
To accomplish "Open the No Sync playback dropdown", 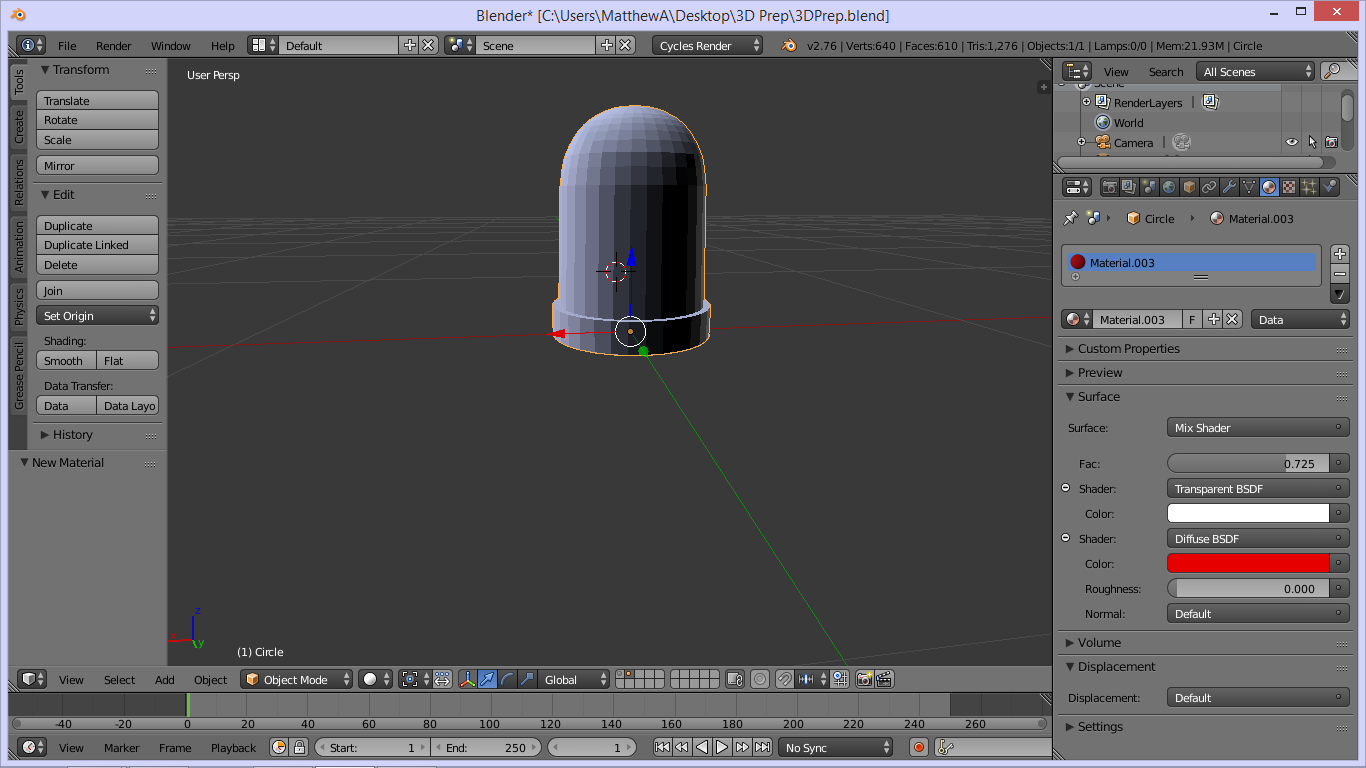I will [x=836, y=747].
